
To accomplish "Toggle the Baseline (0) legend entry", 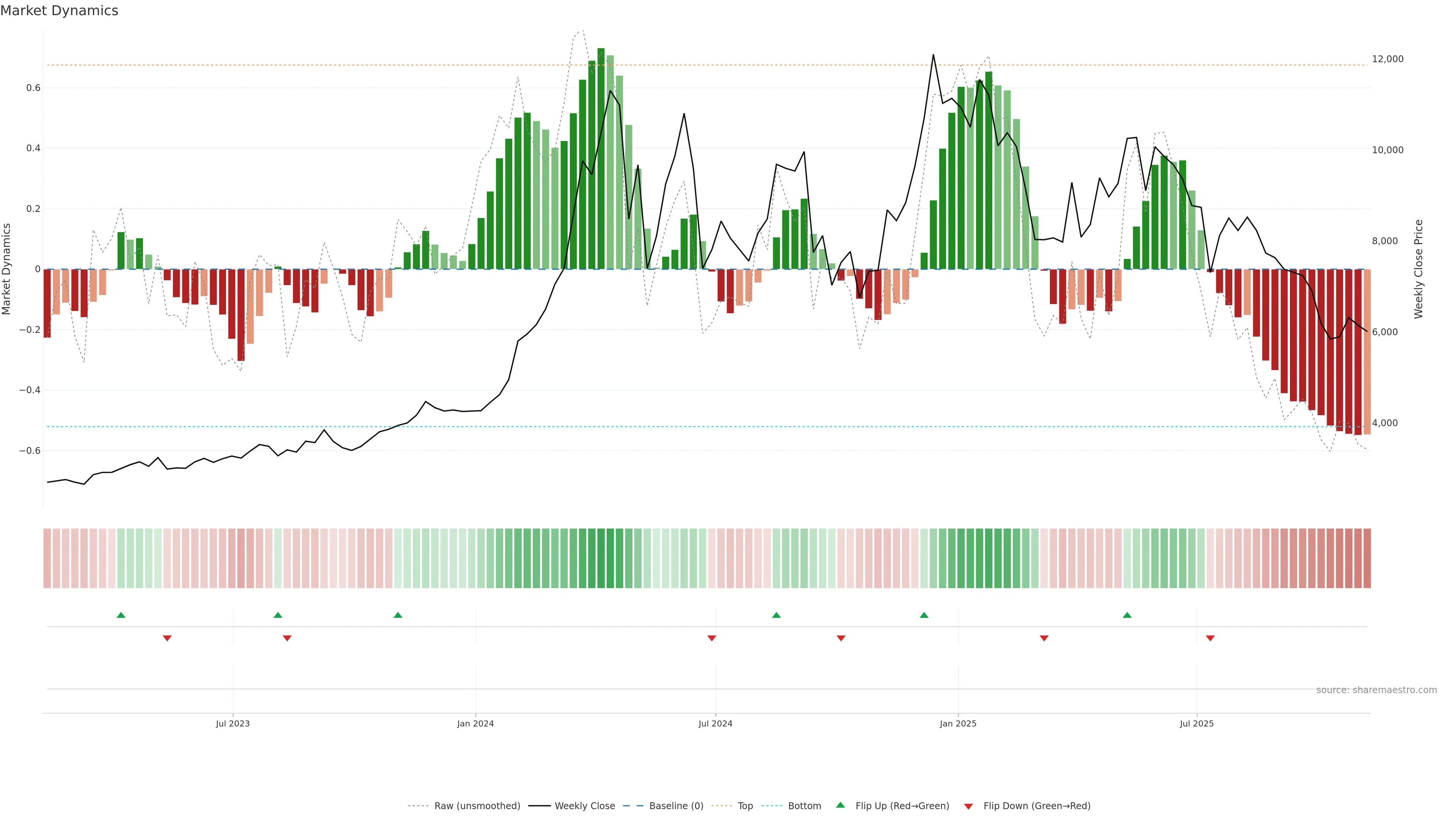I will pos(676,806).
